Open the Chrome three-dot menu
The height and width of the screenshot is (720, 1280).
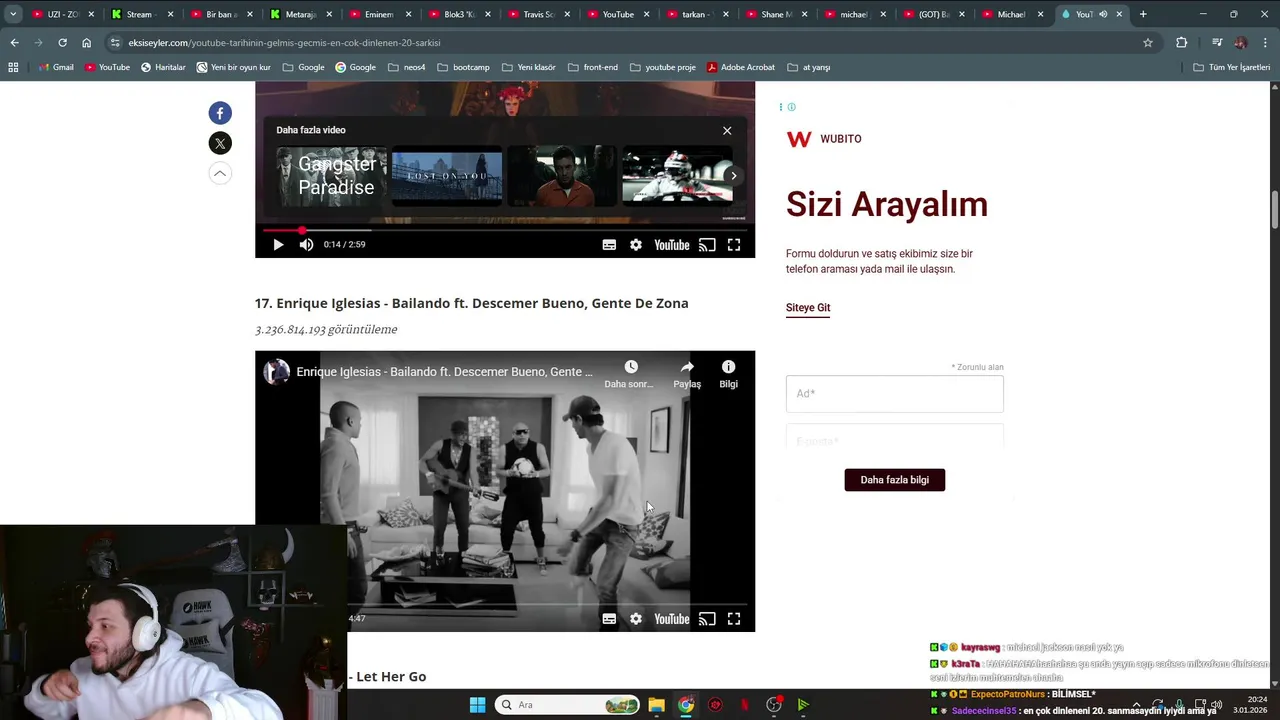[x=1265, y=43]
